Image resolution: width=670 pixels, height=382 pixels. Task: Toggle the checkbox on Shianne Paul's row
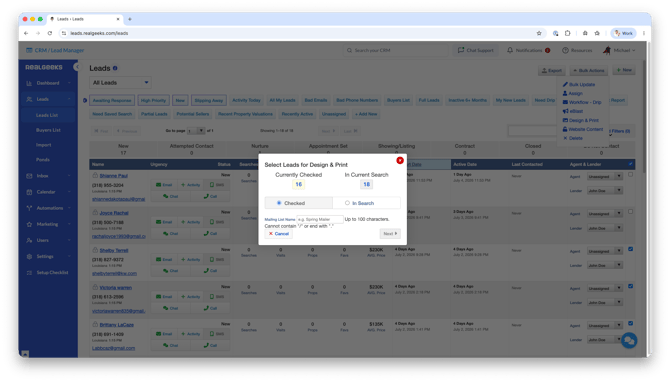coord(630,175)
